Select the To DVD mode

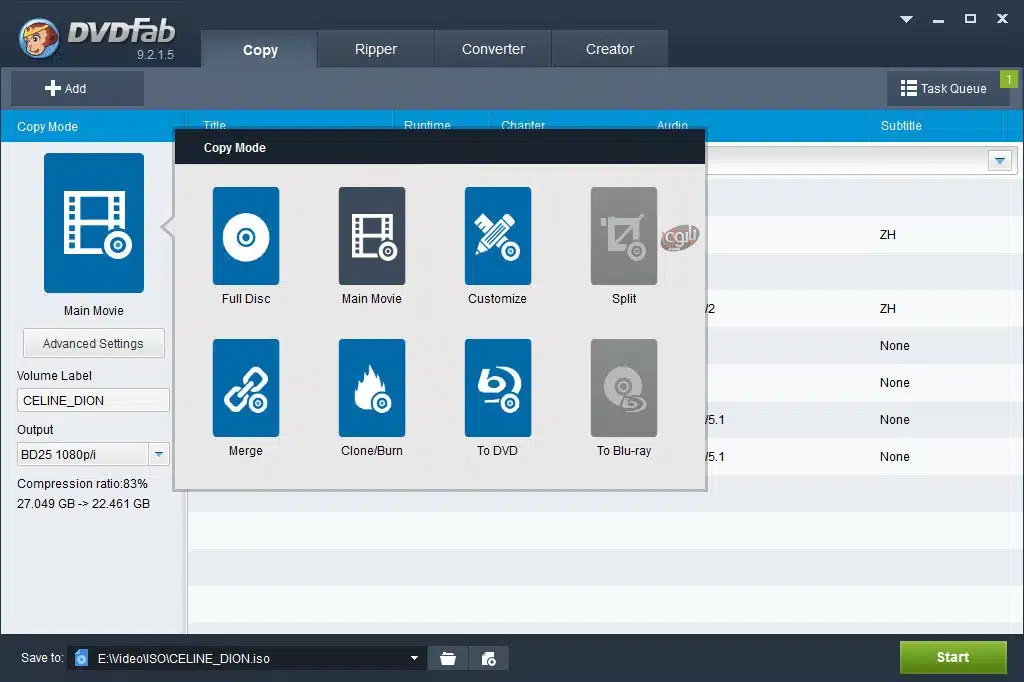pos(498,388)
